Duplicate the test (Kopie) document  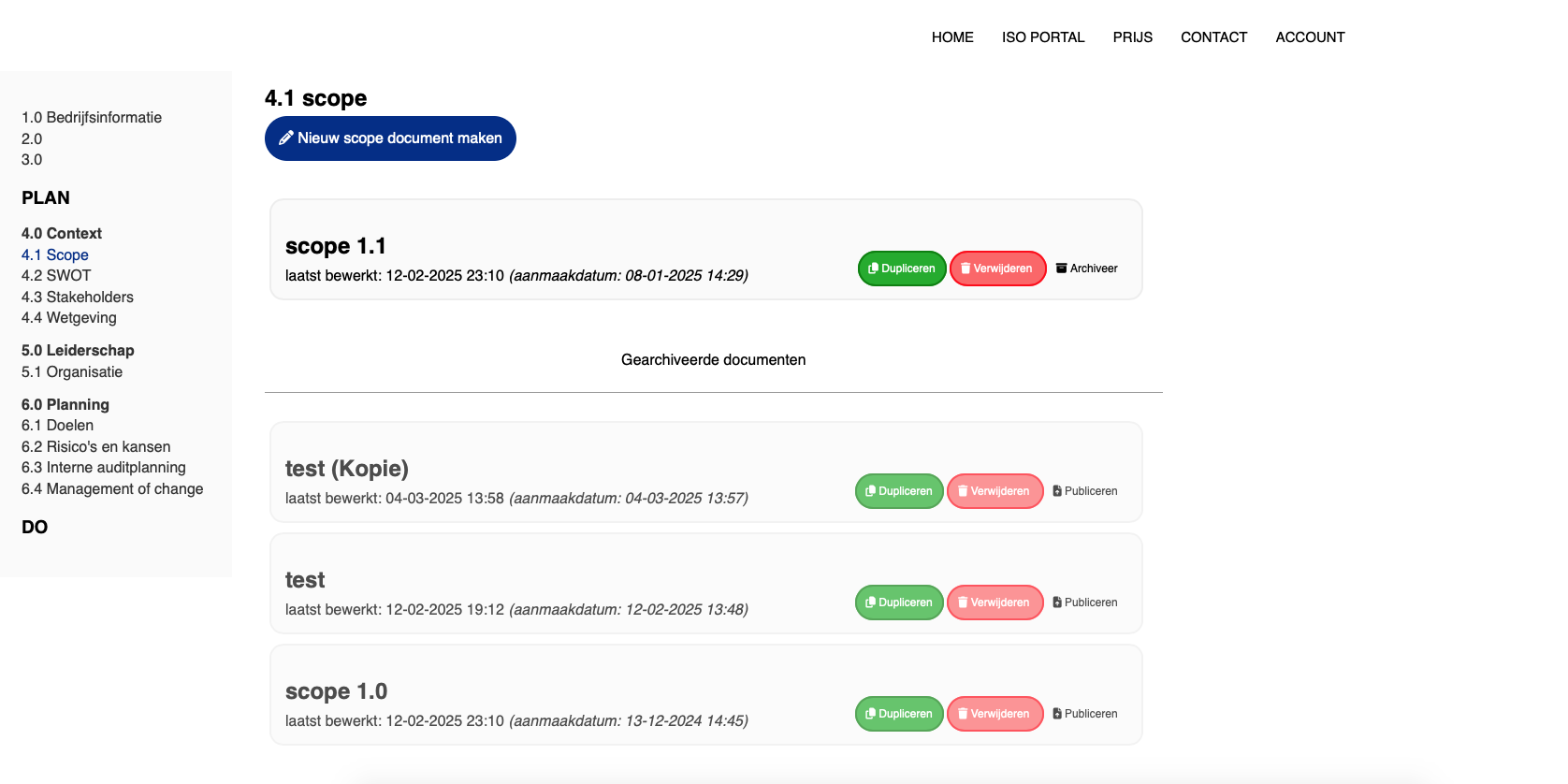(x=898, y=491)
